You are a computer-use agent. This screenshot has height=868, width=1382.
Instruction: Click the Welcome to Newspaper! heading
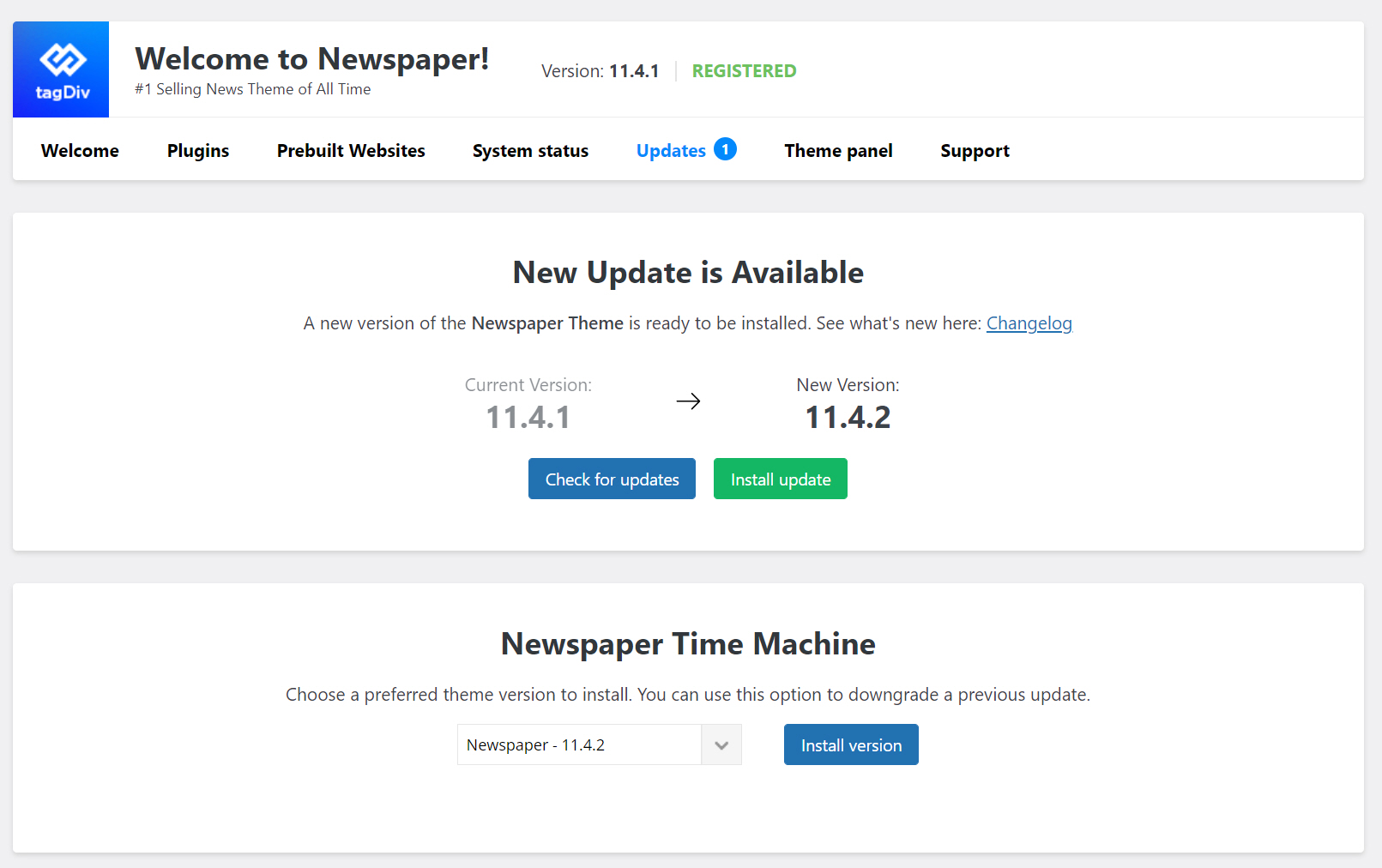[x=312, y=59]
